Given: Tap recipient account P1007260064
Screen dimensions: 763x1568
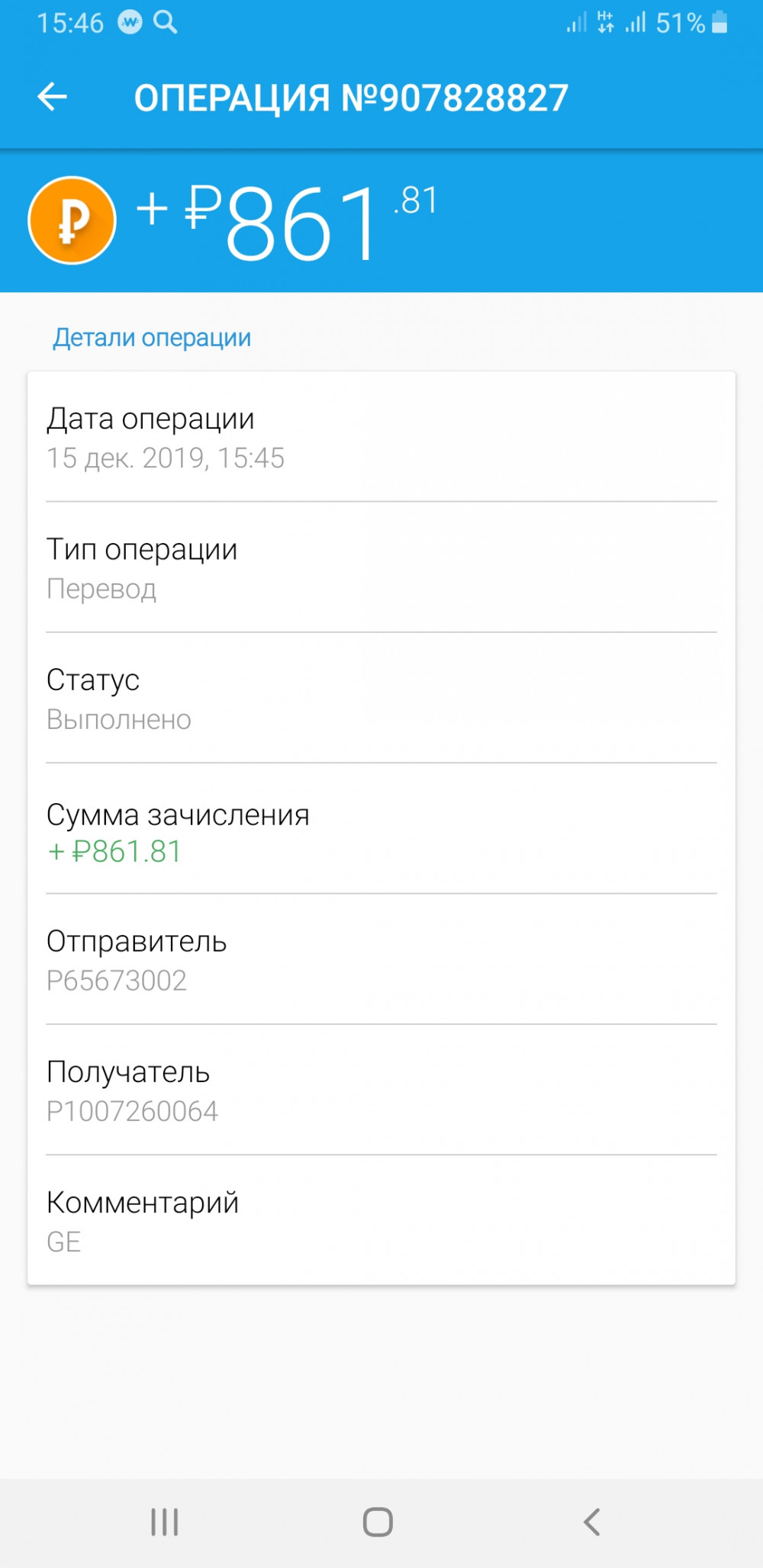Looking at the screenshot, I should click(x=132, y=1111).
